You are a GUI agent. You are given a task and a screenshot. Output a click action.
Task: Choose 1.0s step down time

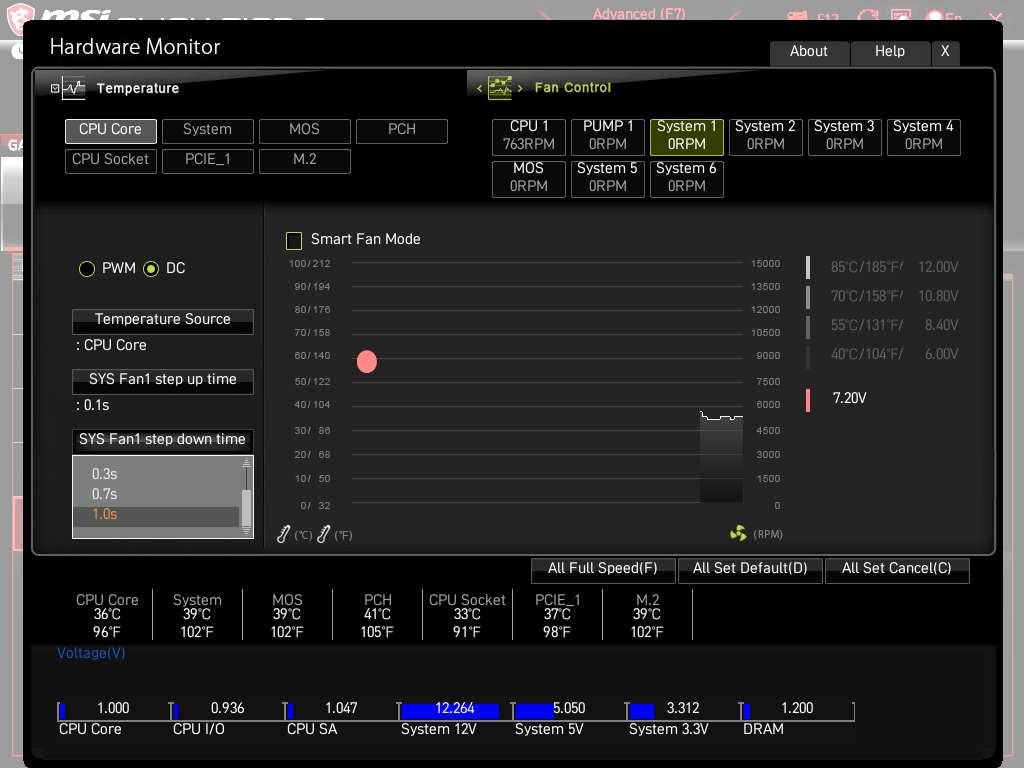[x=156, y=515]
